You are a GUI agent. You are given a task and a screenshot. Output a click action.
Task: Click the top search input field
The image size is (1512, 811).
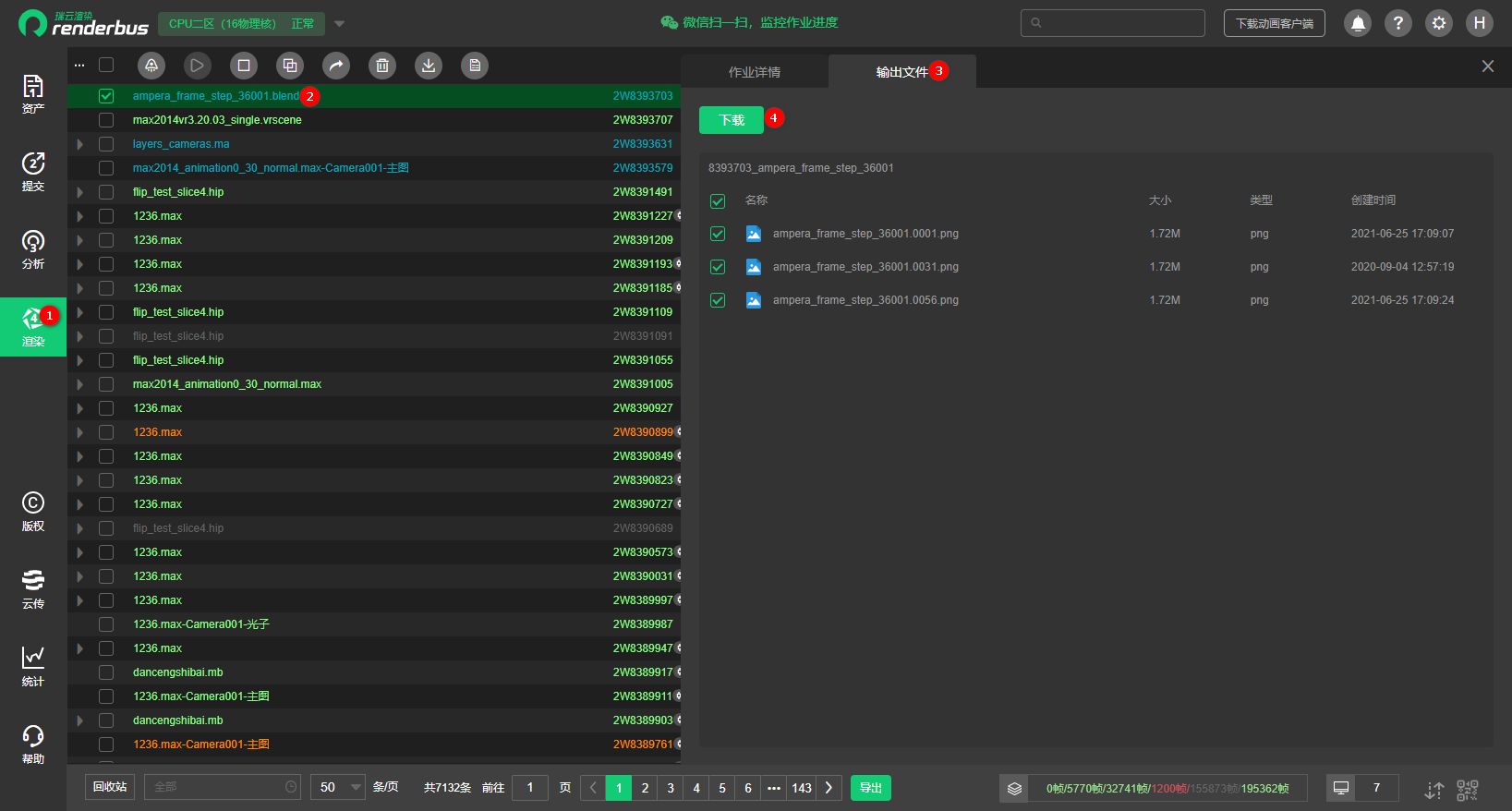click(x=1113, y=23)
